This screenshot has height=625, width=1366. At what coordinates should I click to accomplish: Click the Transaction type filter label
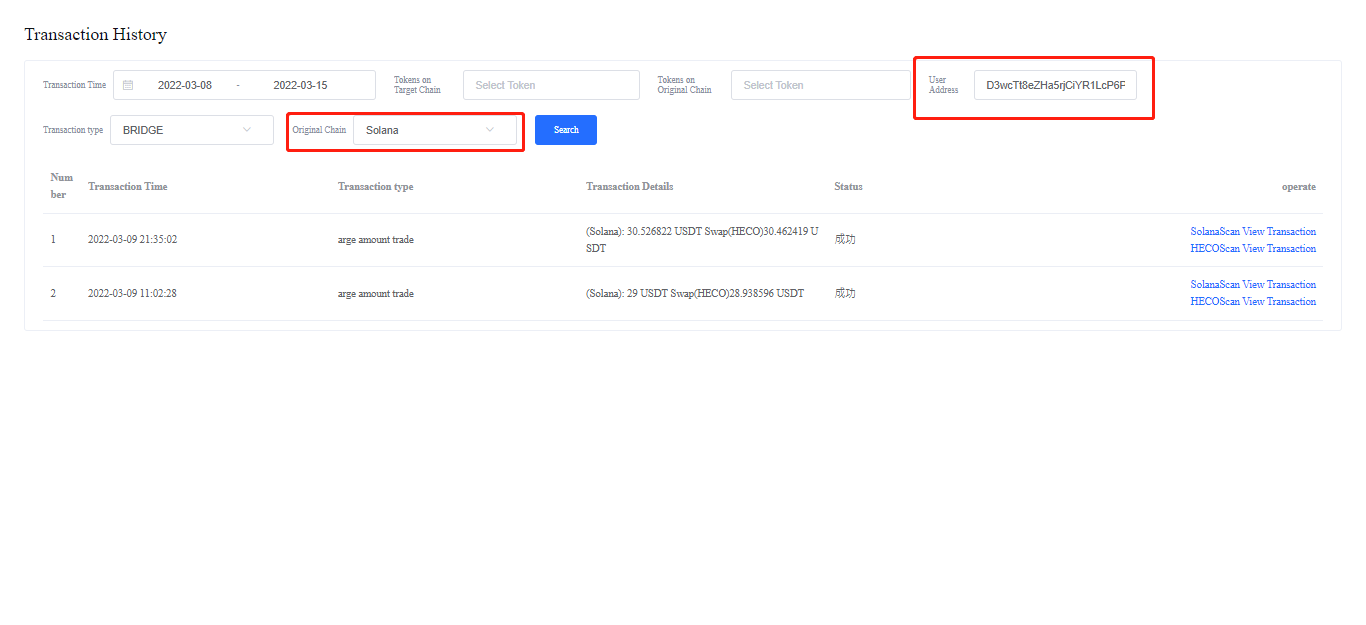(x=73, y=130)
